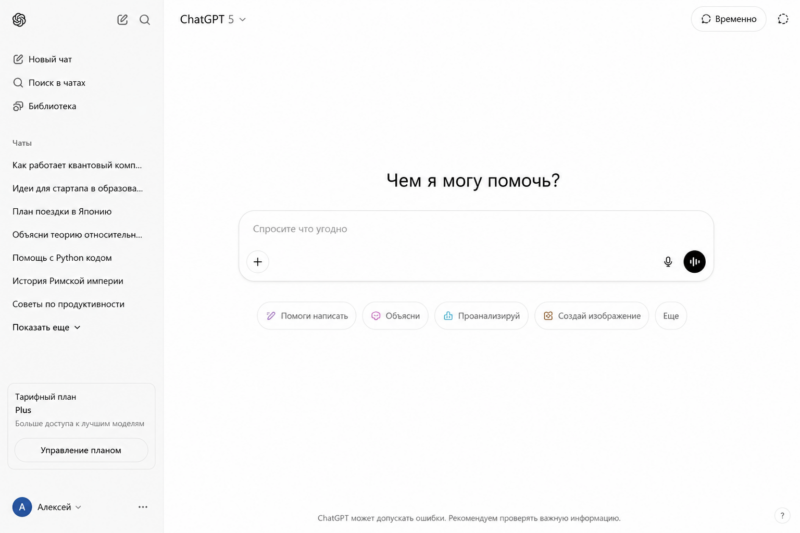This screenshot has height=533, width=800.
Task: Open the dashed-circle icon in top right corner
Action: (x=783, y=19)
